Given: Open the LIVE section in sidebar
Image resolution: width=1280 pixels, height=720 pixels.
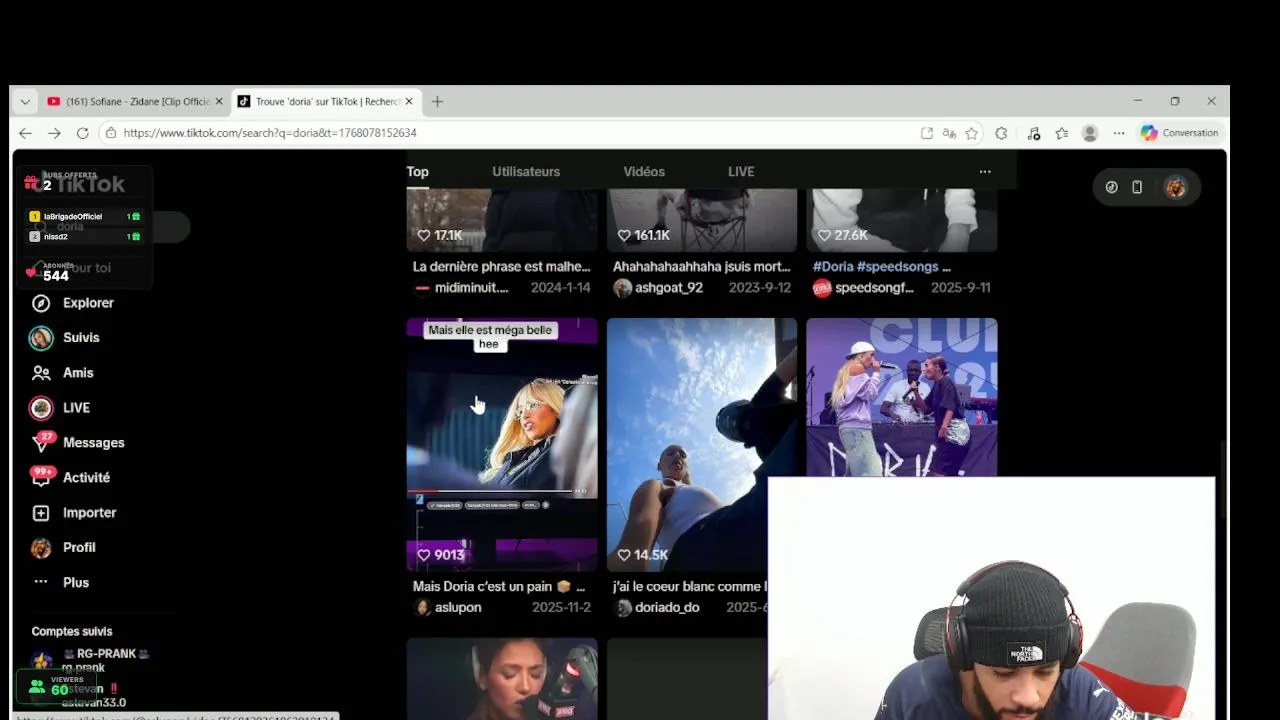Looking at the screenshot, I should point(60,408).
